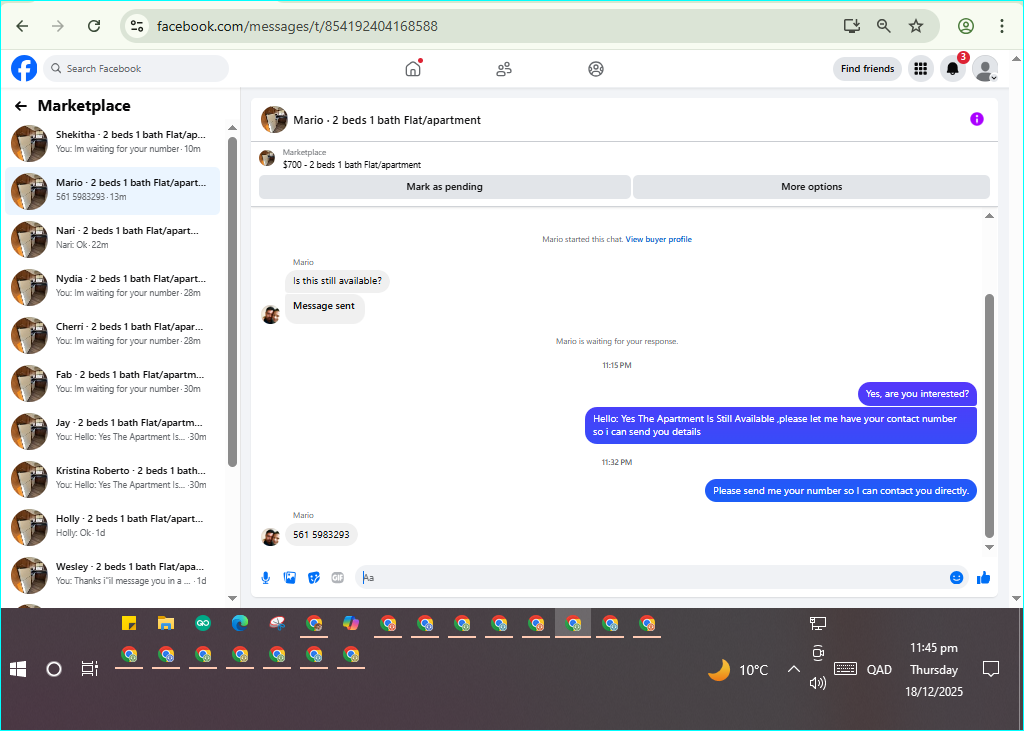Click the sticker picker icon

pyautogui.click(x=313, y=577)
